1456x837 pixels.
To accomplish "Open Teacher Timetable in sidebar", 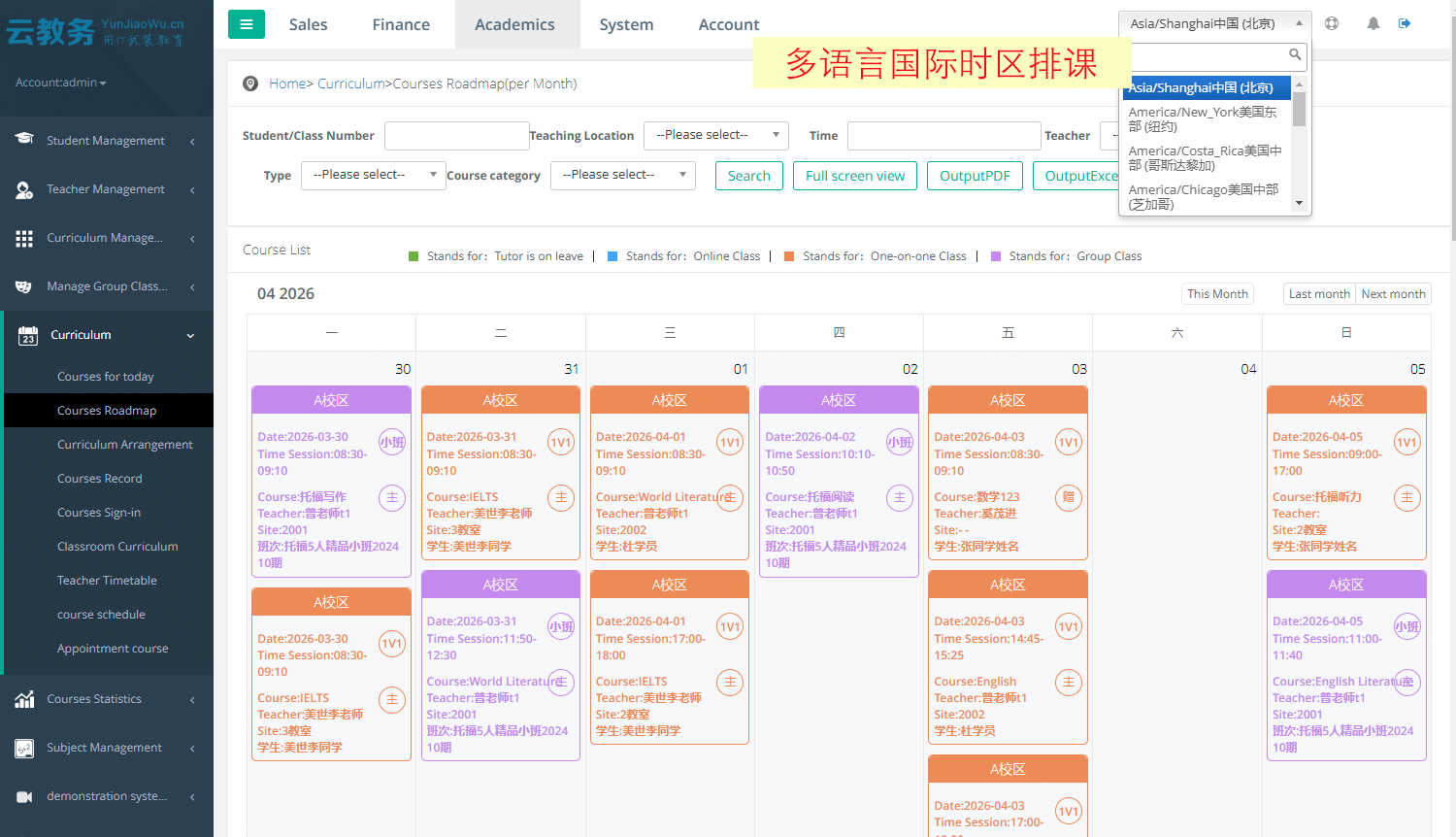I will tap(107, 581).
